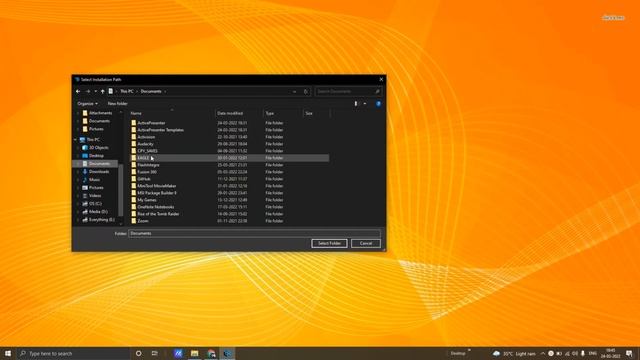Open Task View on the taskbar
The height and width of the screenshot is (360, 640).
pos(155,353)
